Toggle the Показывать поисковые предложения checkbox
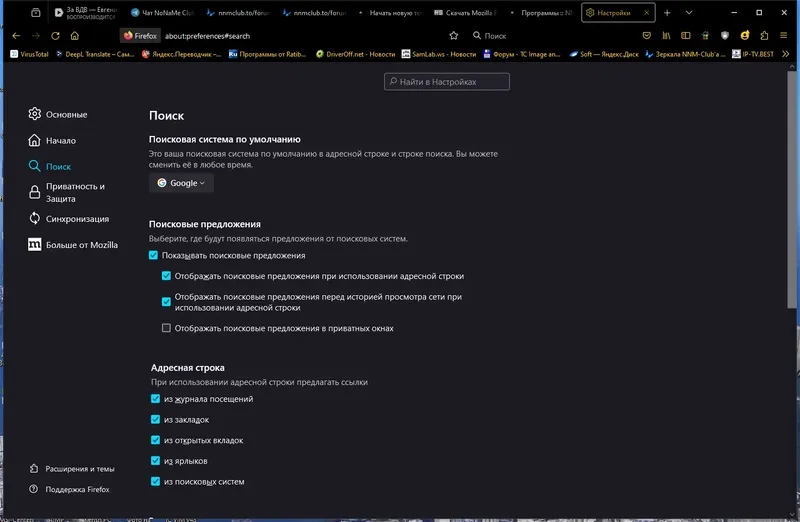Viewport: 800px width, 522px height. tap(153, 255)
